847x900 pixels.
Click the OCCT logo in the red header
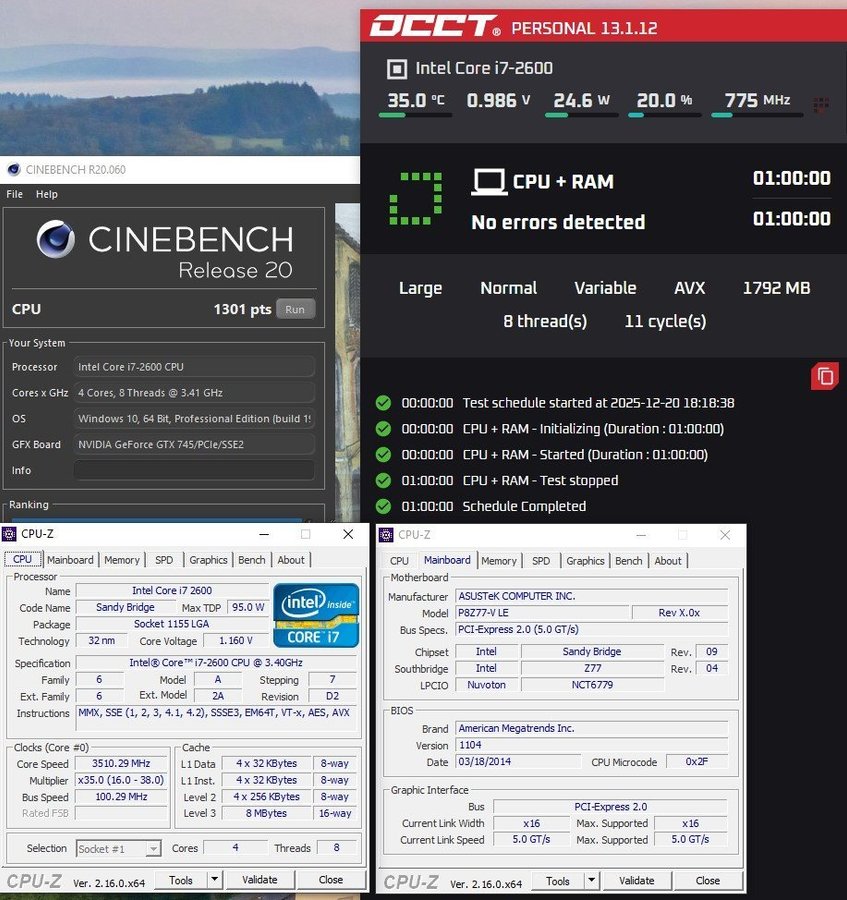point(434,27)
